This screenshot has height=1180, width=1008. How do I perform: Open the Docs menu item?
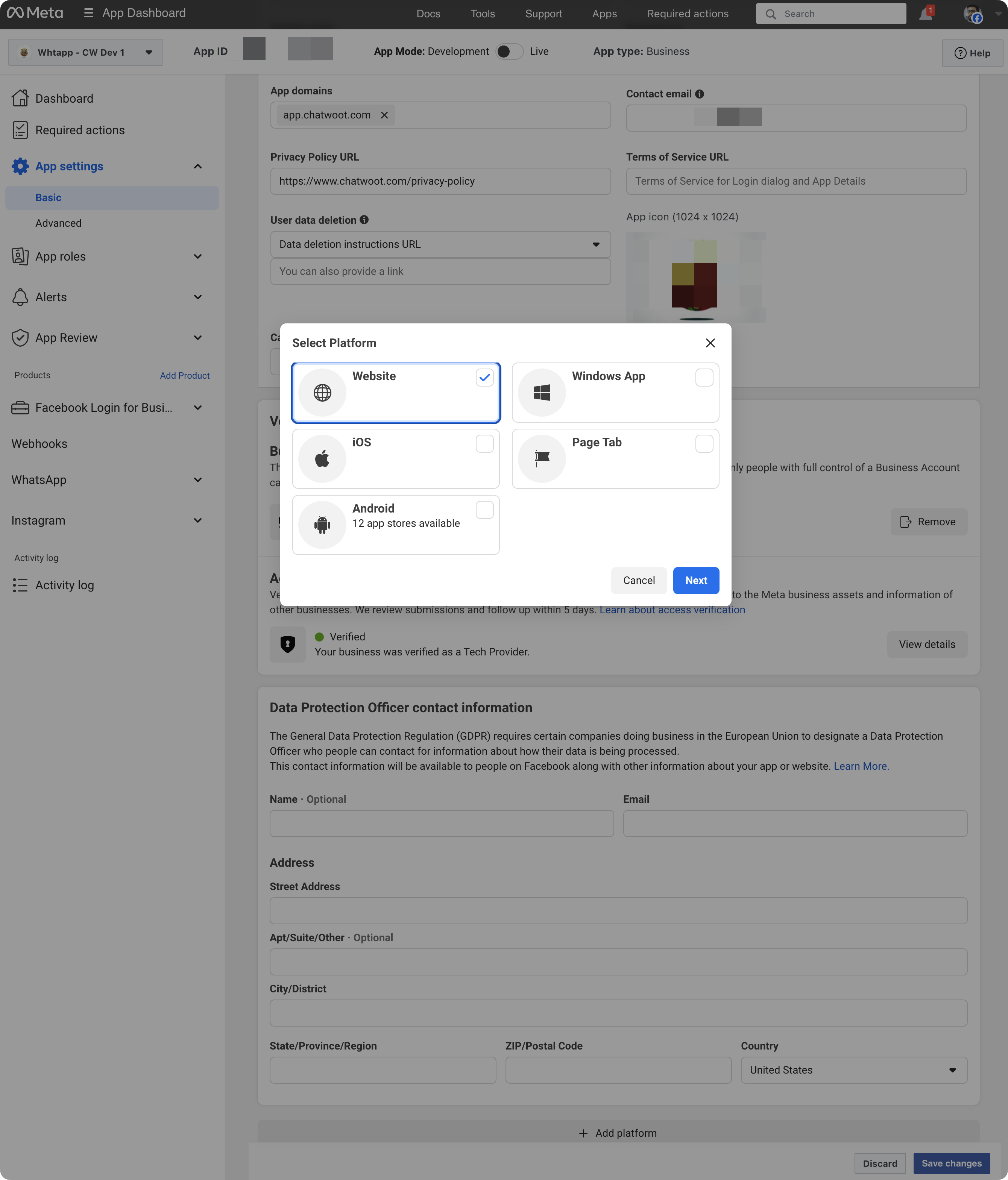[x=428, y=14]
